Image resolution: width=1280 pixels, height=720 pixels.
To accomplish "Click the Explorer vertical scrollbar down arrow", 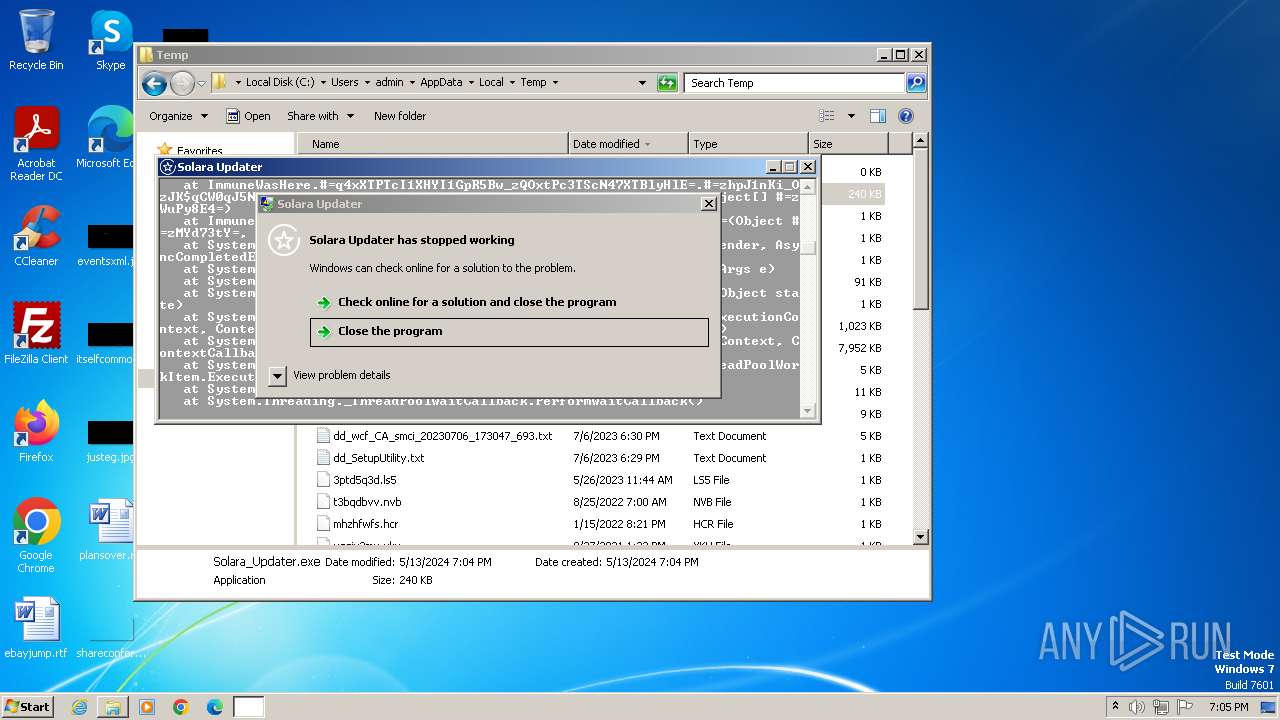I will pos(921,538).
